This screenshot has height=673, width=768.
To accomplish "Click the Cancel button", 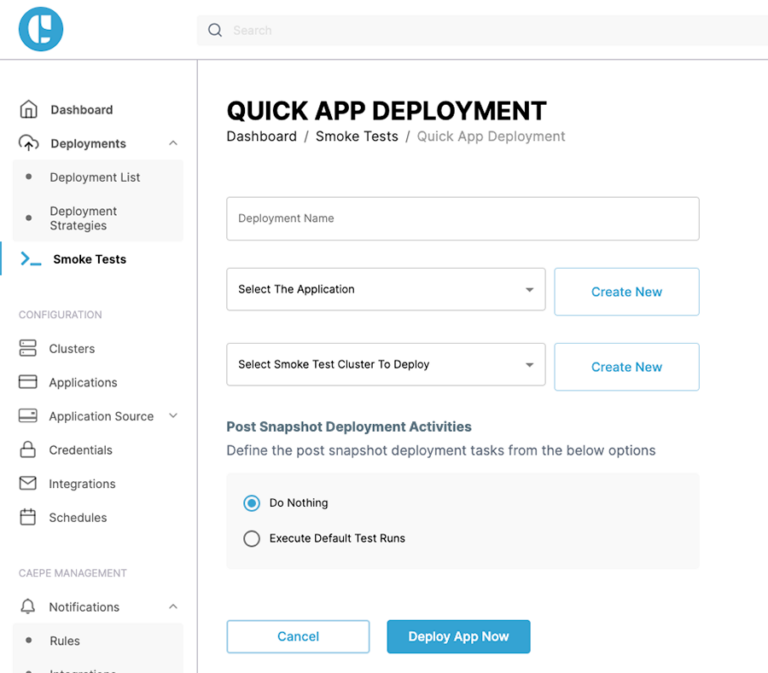I will click(298, 637).
